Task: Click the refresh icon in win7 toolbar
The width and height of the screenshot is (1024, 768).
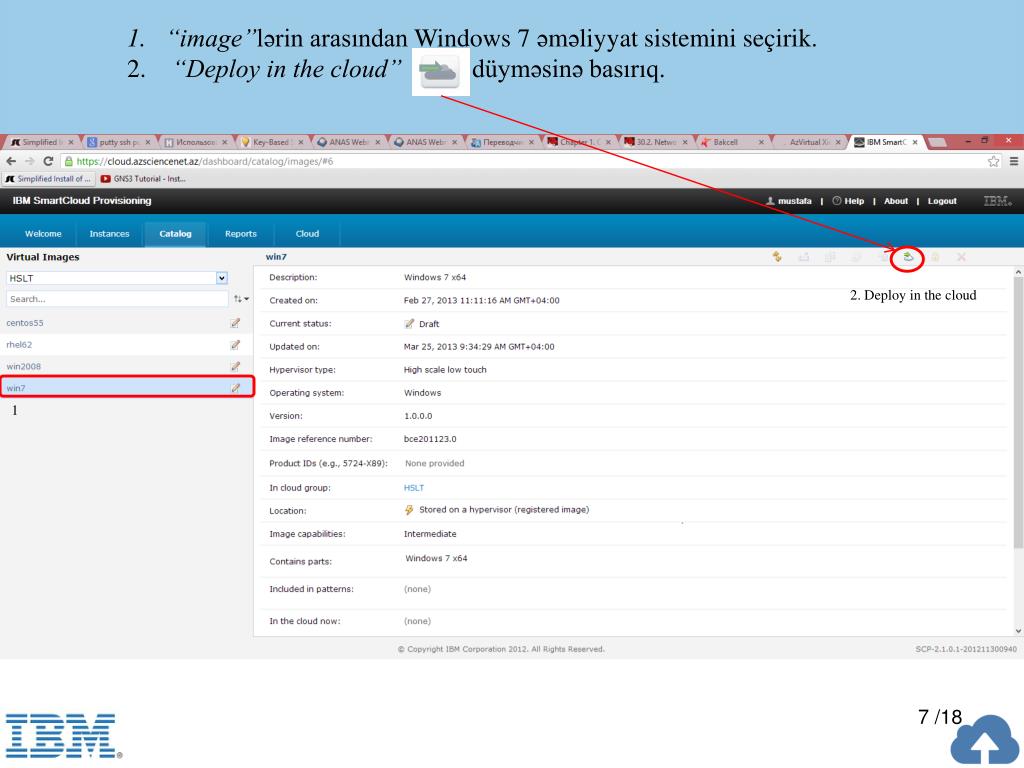Action: click(776, 257)
